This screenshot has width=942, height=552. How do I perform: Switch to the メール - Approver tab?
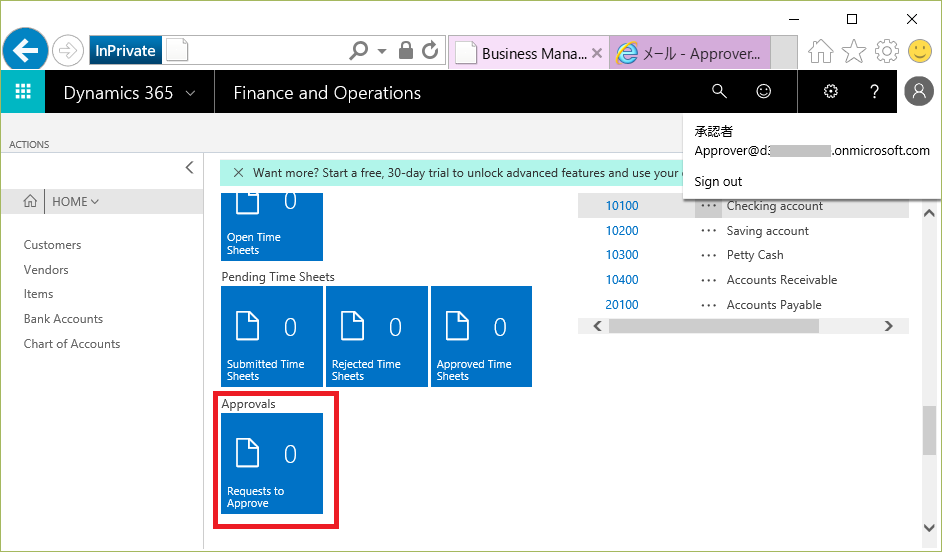(x=690, y=53)
